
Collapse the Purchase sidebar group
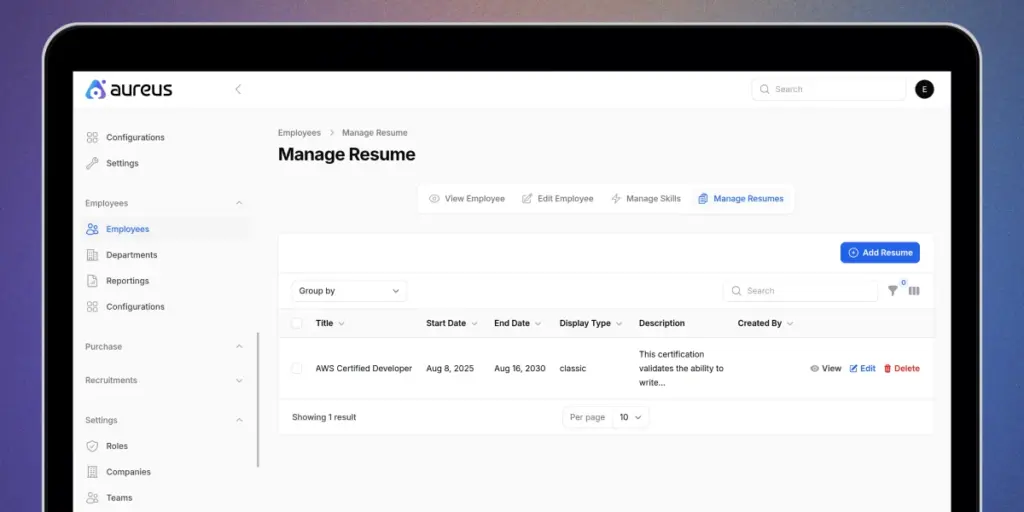tap(239, 346)
